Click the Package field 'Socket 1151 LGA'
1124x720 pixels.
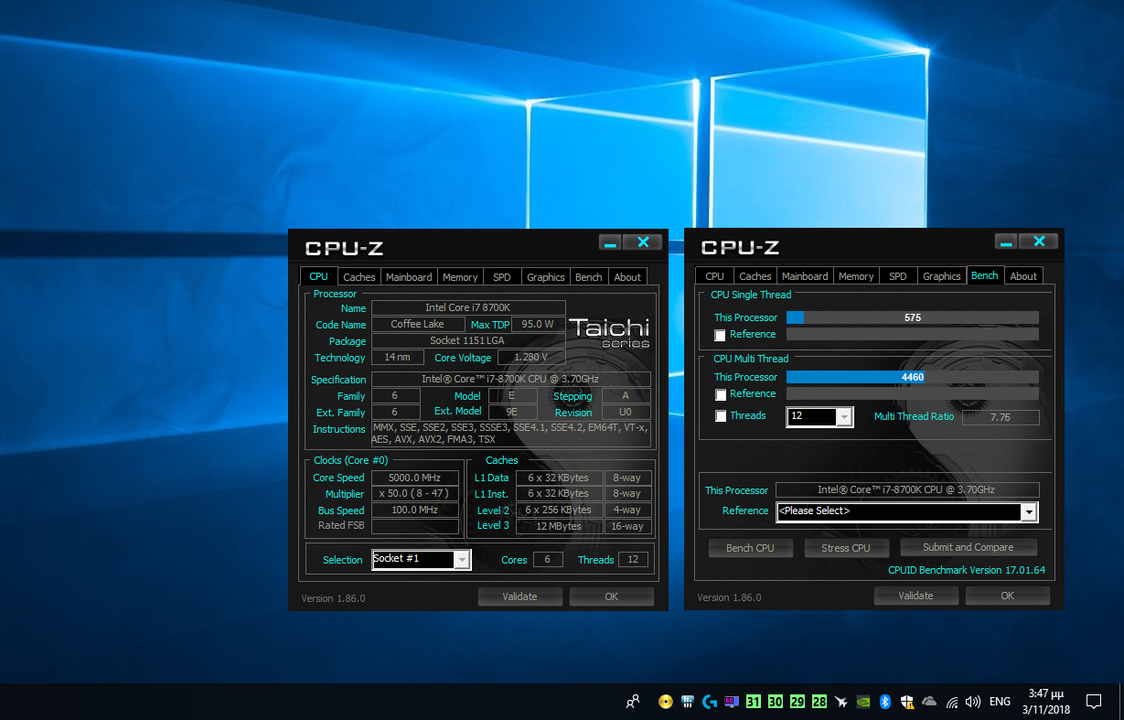(468, 341)
